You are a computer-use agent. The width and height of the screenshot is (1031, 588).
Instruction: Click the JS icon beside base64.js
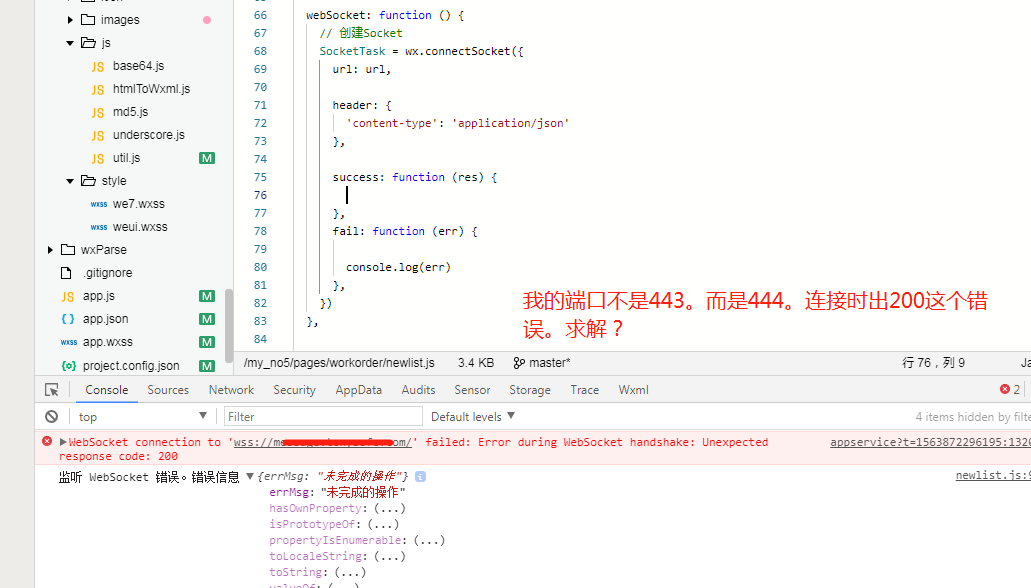point(98,66)
